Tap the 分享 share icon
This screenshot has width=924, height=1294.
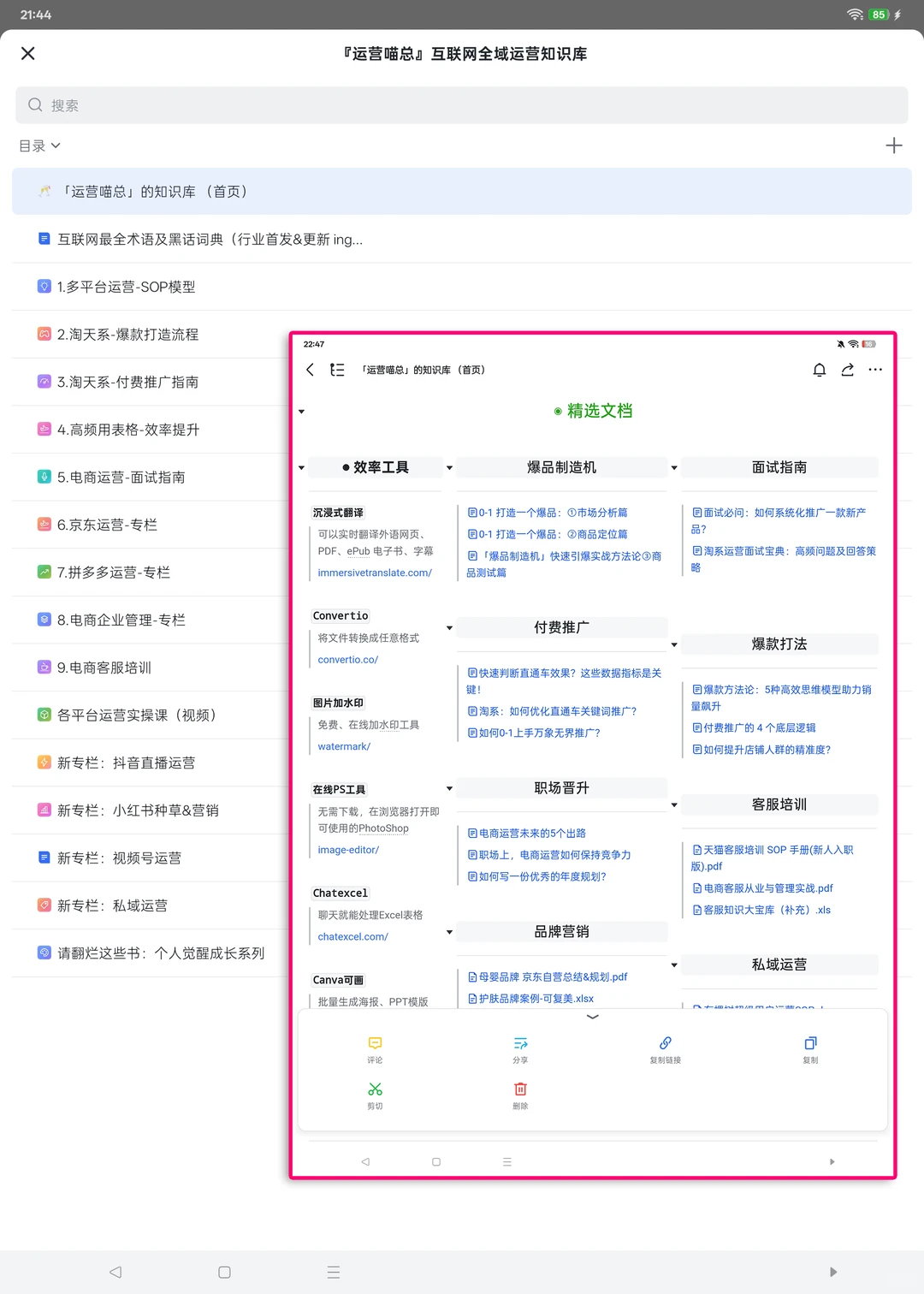coord(520,1048)
